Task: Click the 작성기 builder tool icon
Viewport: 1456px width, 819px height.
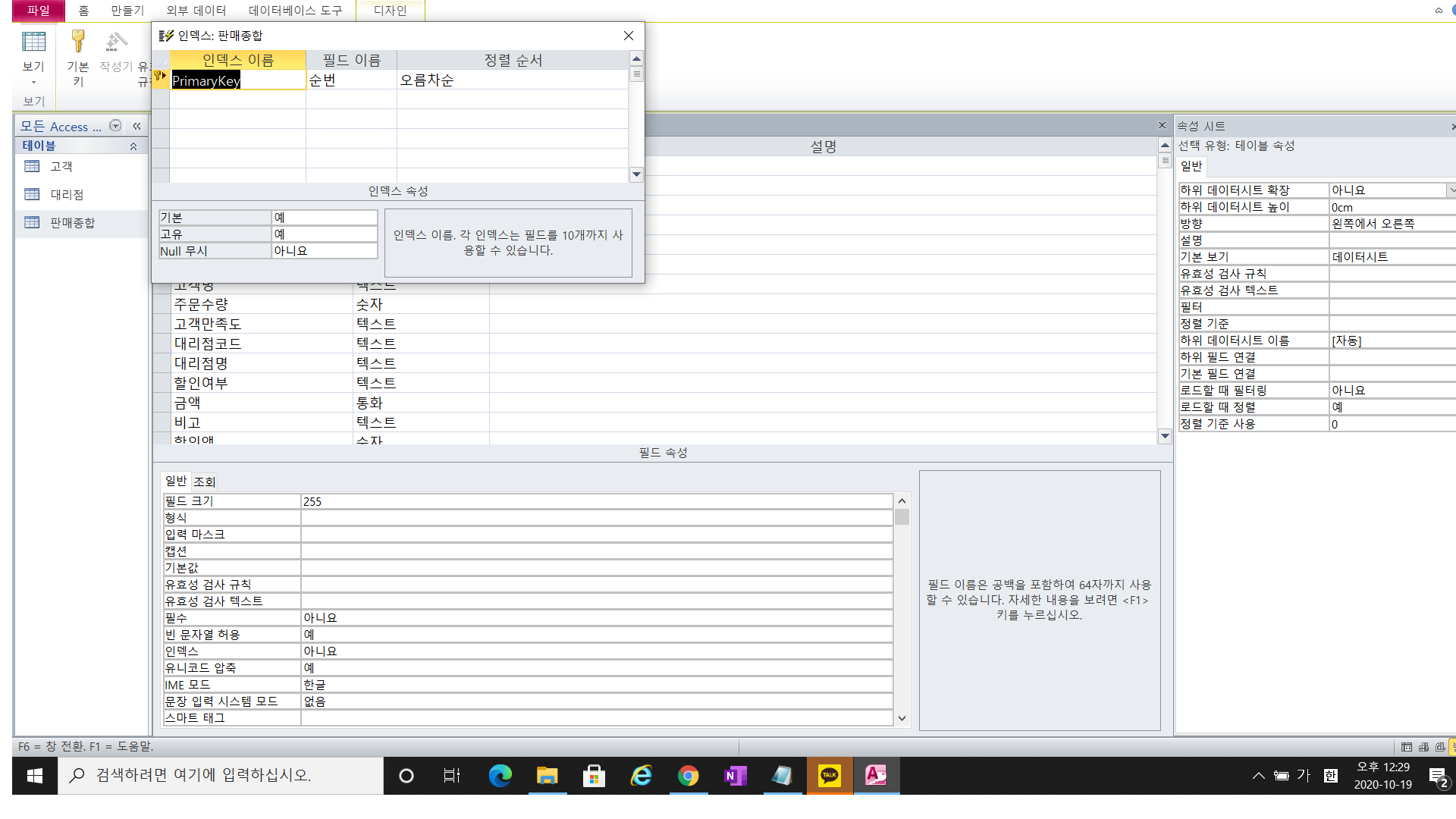Action: [116, 52]
